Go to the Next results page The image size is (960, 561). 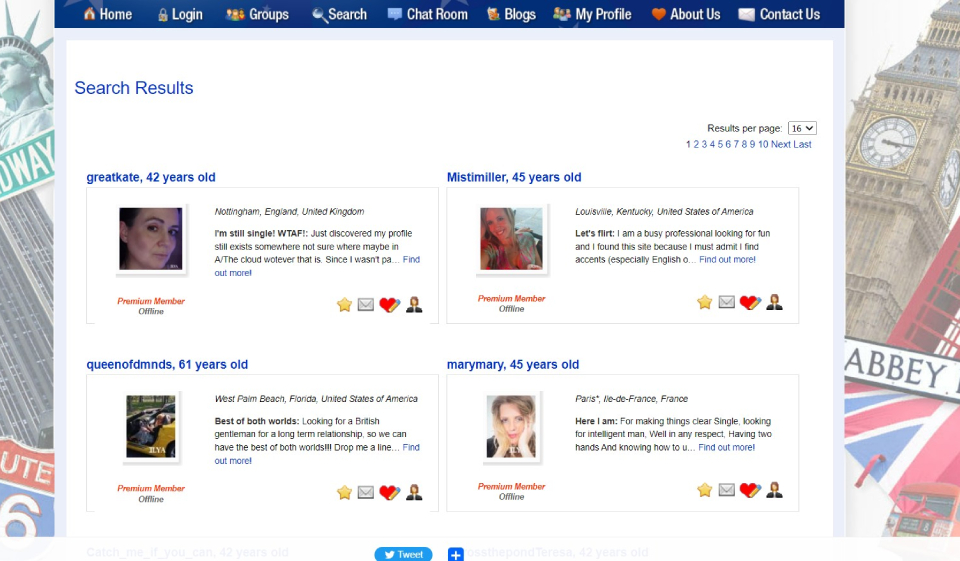click(780, 144)
